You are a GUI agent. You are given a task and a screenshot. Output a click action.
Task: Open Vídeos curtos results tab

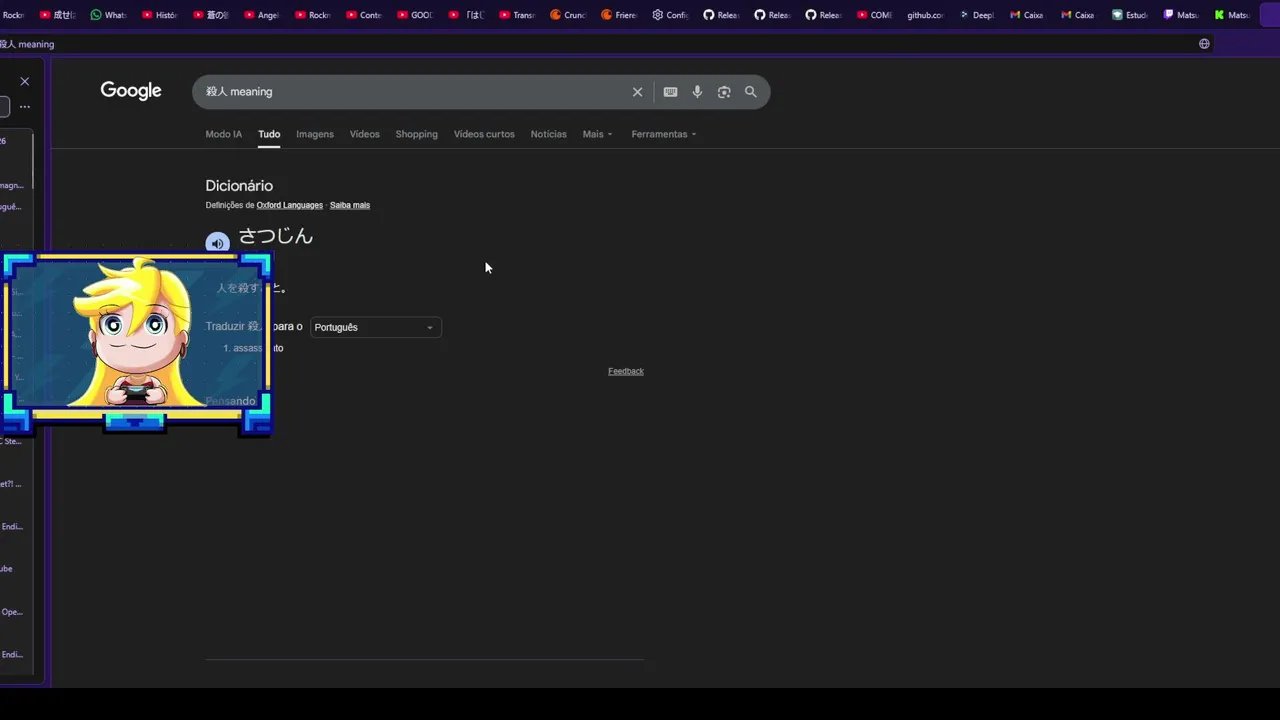coord(484,134)
